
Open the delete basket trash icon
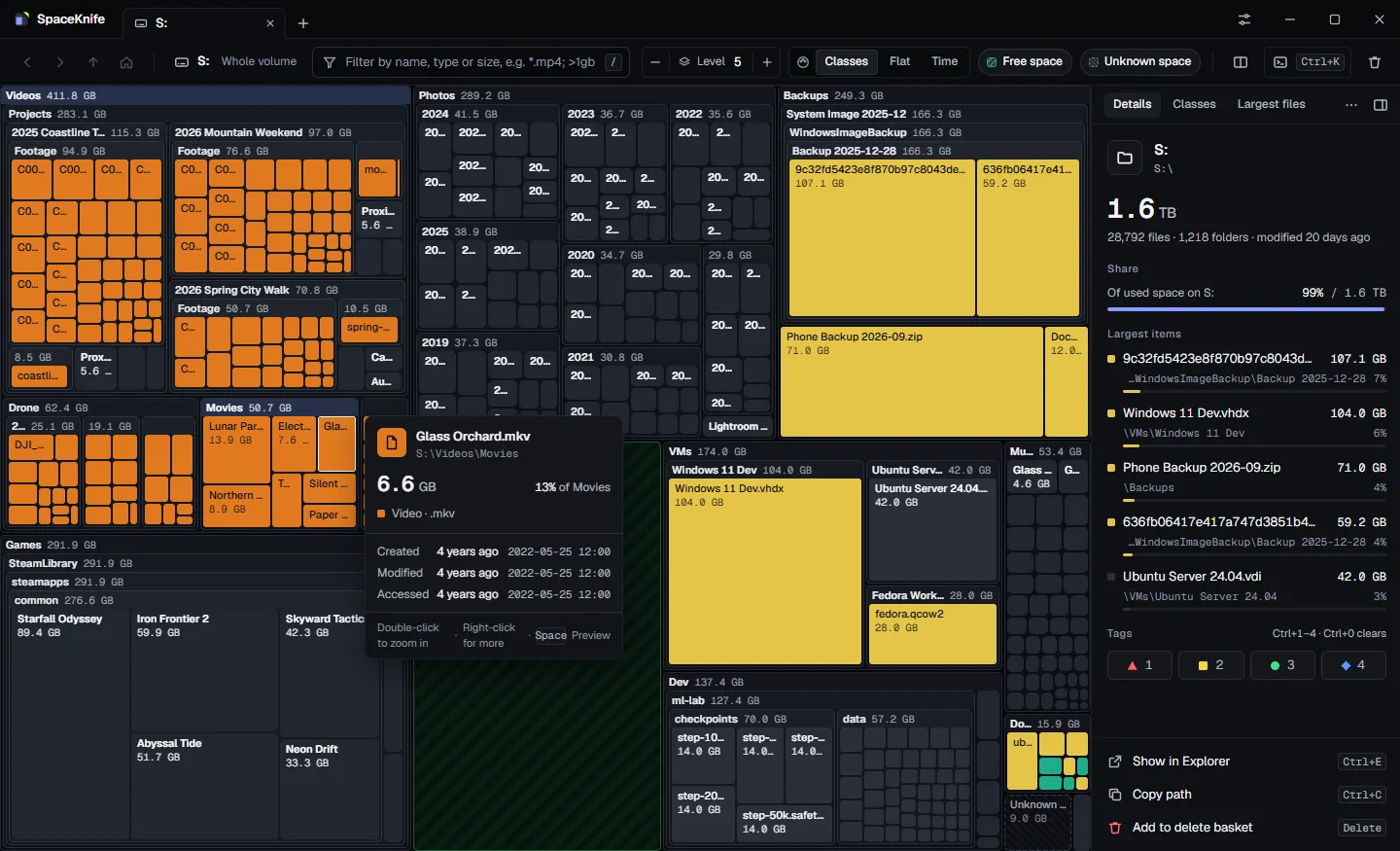click(1375, 62)
